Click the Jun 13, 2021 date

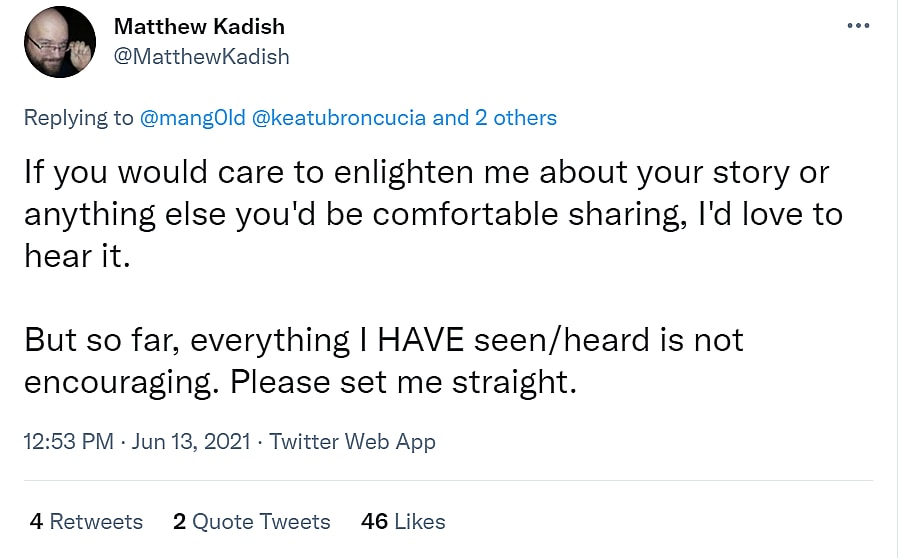(192, 441)
